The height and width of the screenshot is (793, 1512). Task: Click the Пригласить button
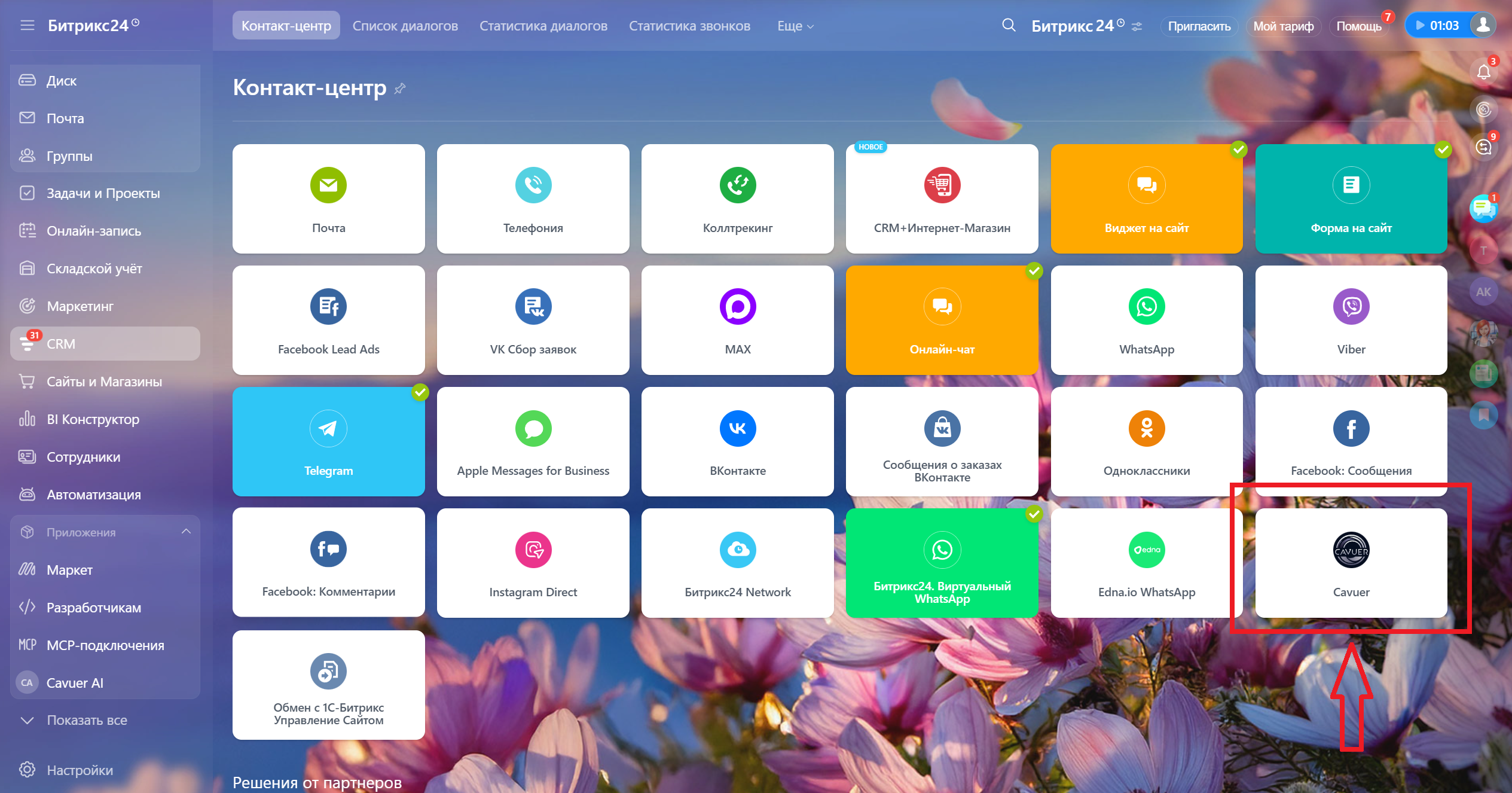[x=1199, y=26]
